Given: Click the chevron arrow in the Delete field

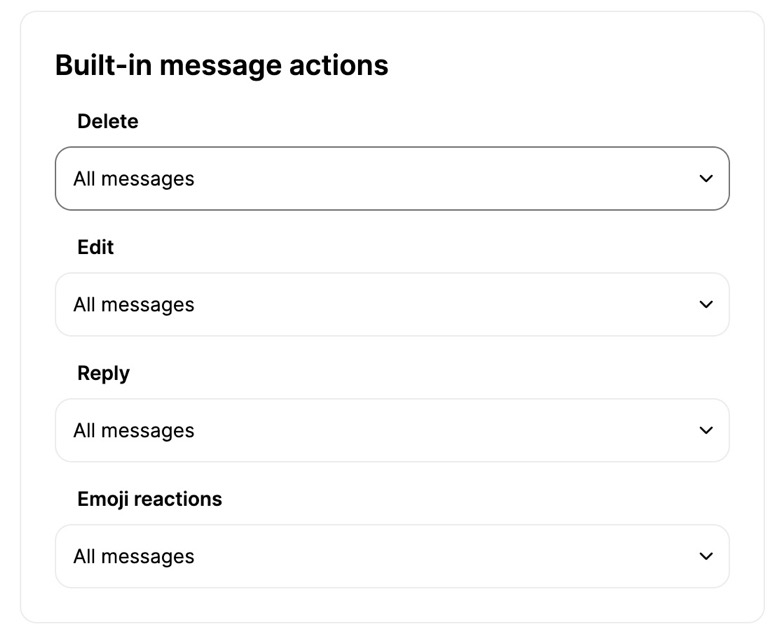Looking at the screenshot, I should (x=706, y=179).
